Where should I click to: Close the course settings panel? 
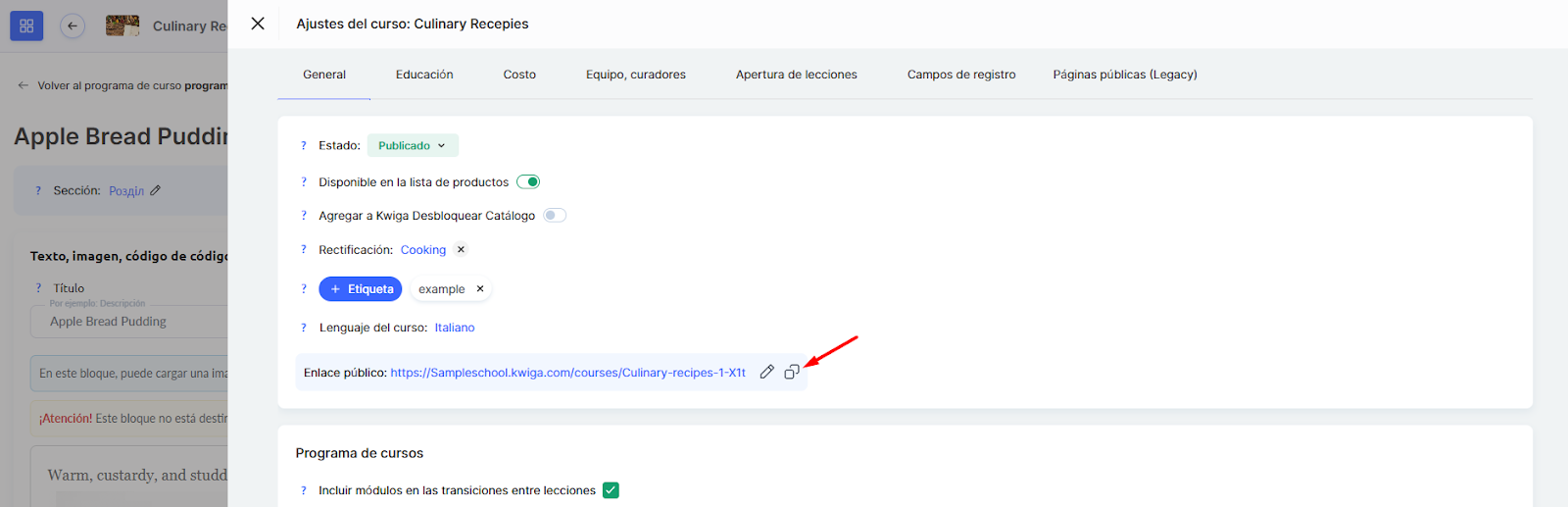pos(258,24)
